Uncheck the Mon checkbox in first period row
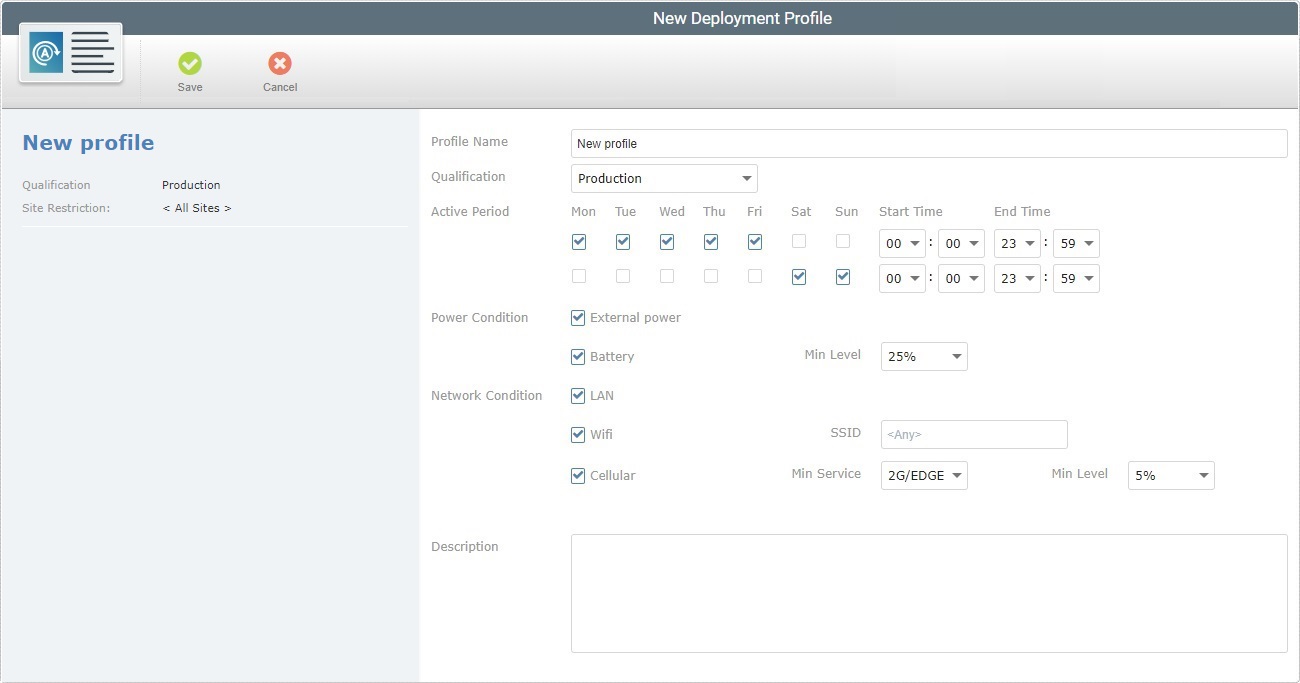Viewport: 1300px width, 683px height. [x=578, y=241]
